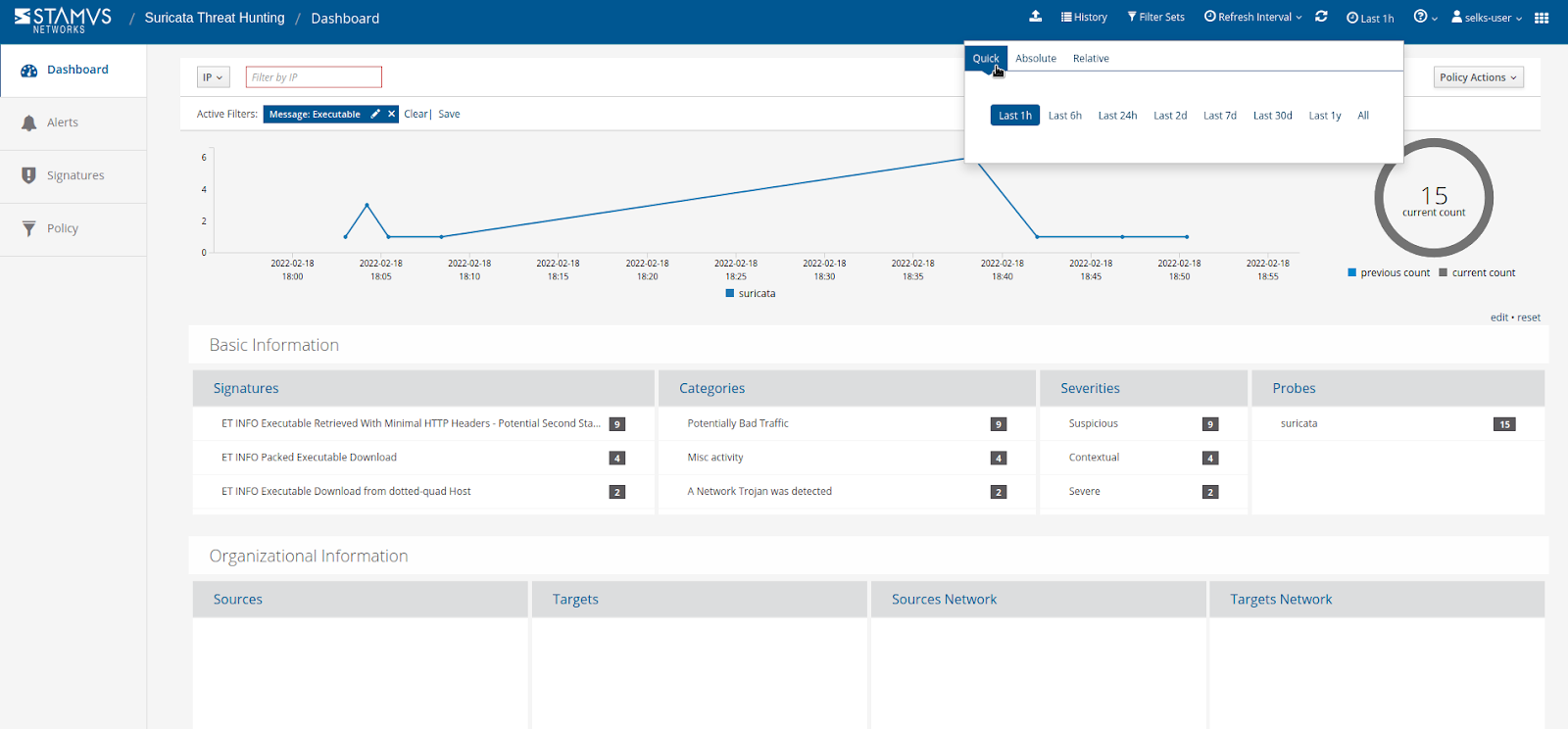The height and width of the screenshot is (729, 1568).
Task: Save the active filters
Action: click(x=449, y=115)
